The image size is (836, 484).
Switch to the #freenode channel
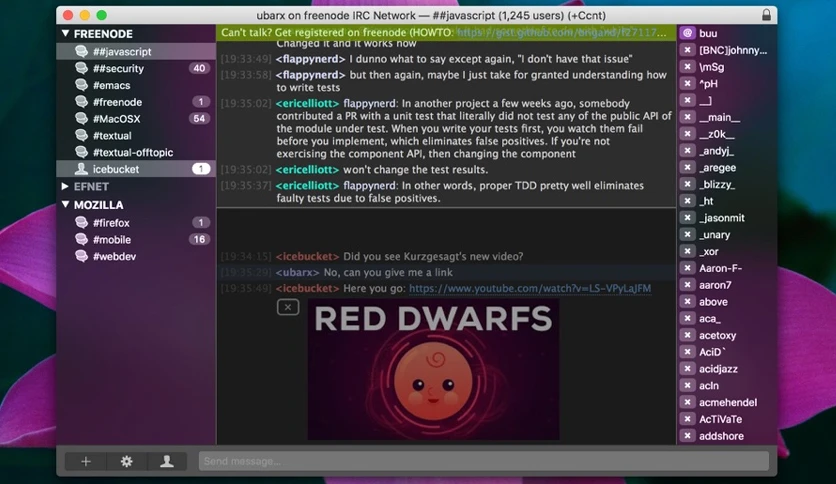coord(136,102)
